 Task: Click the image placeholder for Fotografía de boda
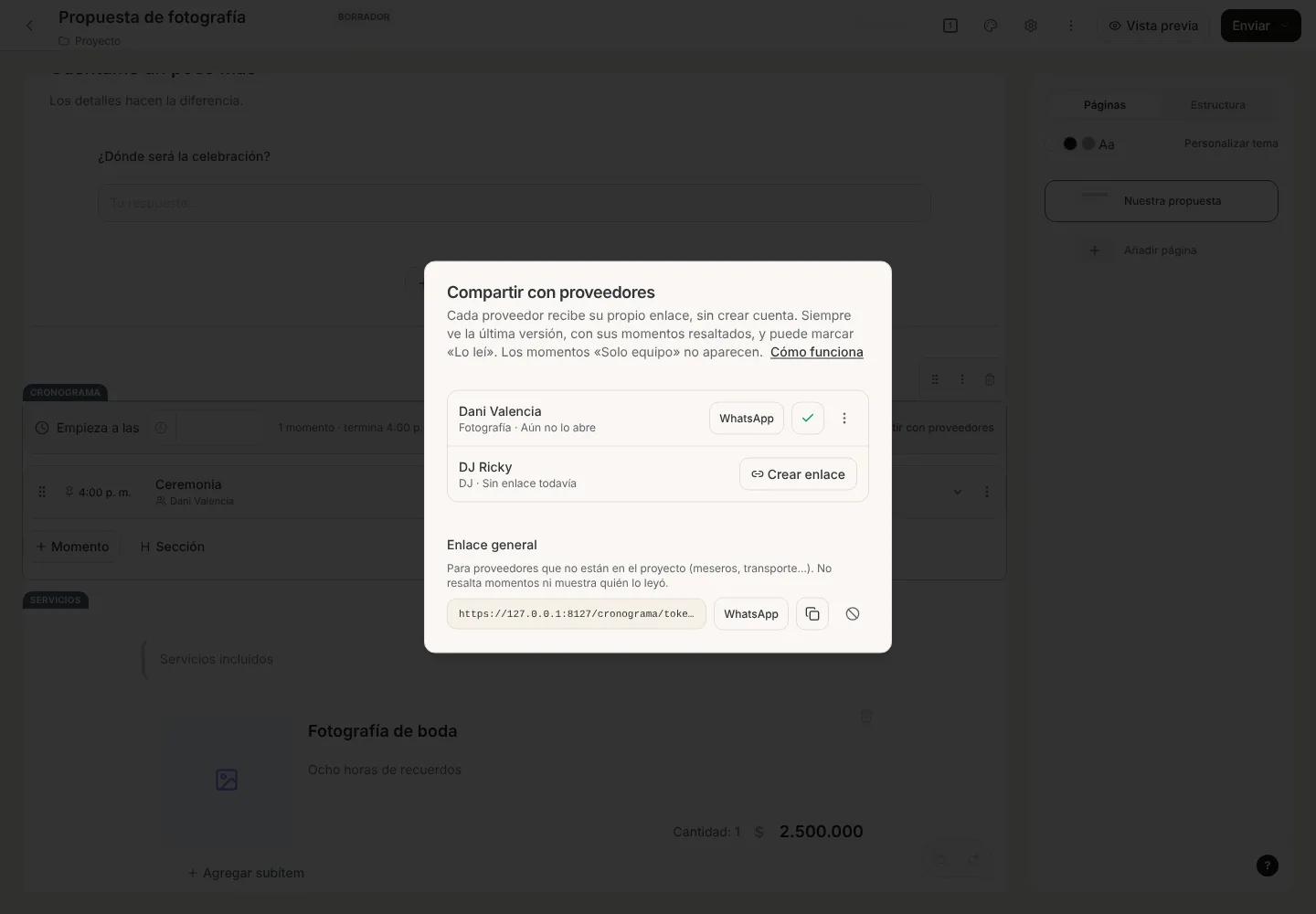click(227, 780)
